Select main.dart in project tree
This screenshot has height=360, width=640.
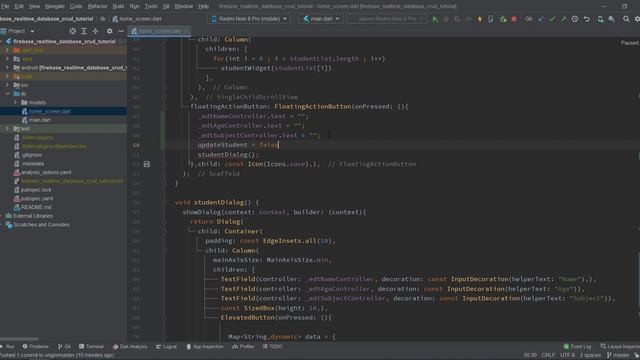[40, 120]
